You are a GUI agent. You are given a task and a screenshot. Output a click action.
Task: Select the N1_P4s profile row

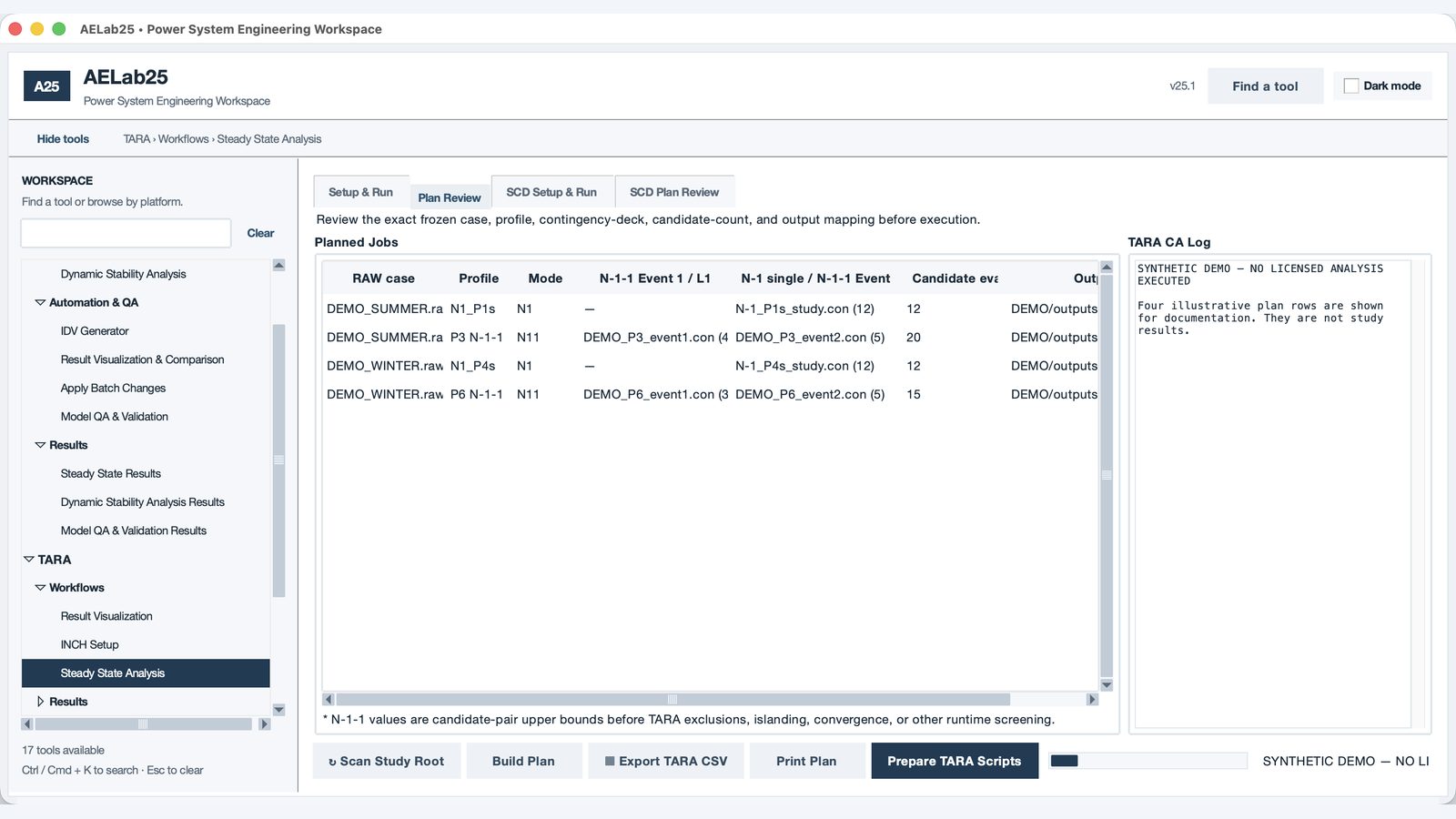[710, 366]
